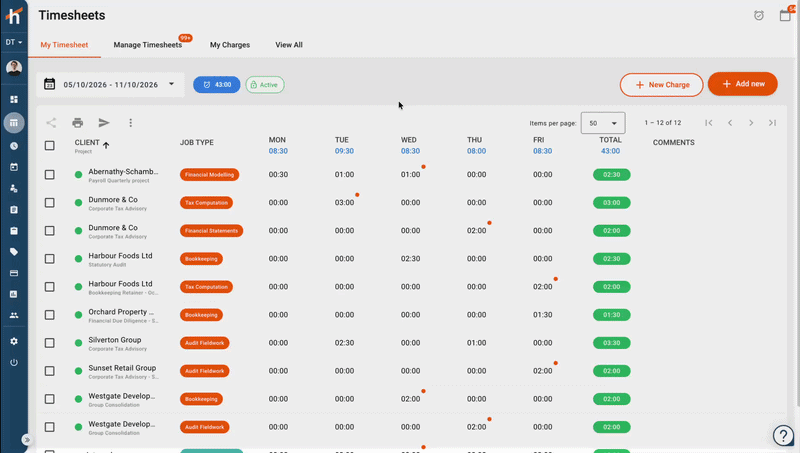The width and height of the screenshot is (800, 453).
Task: Open the dashboard icon in sidebar
Action: (x=14, y=99)
